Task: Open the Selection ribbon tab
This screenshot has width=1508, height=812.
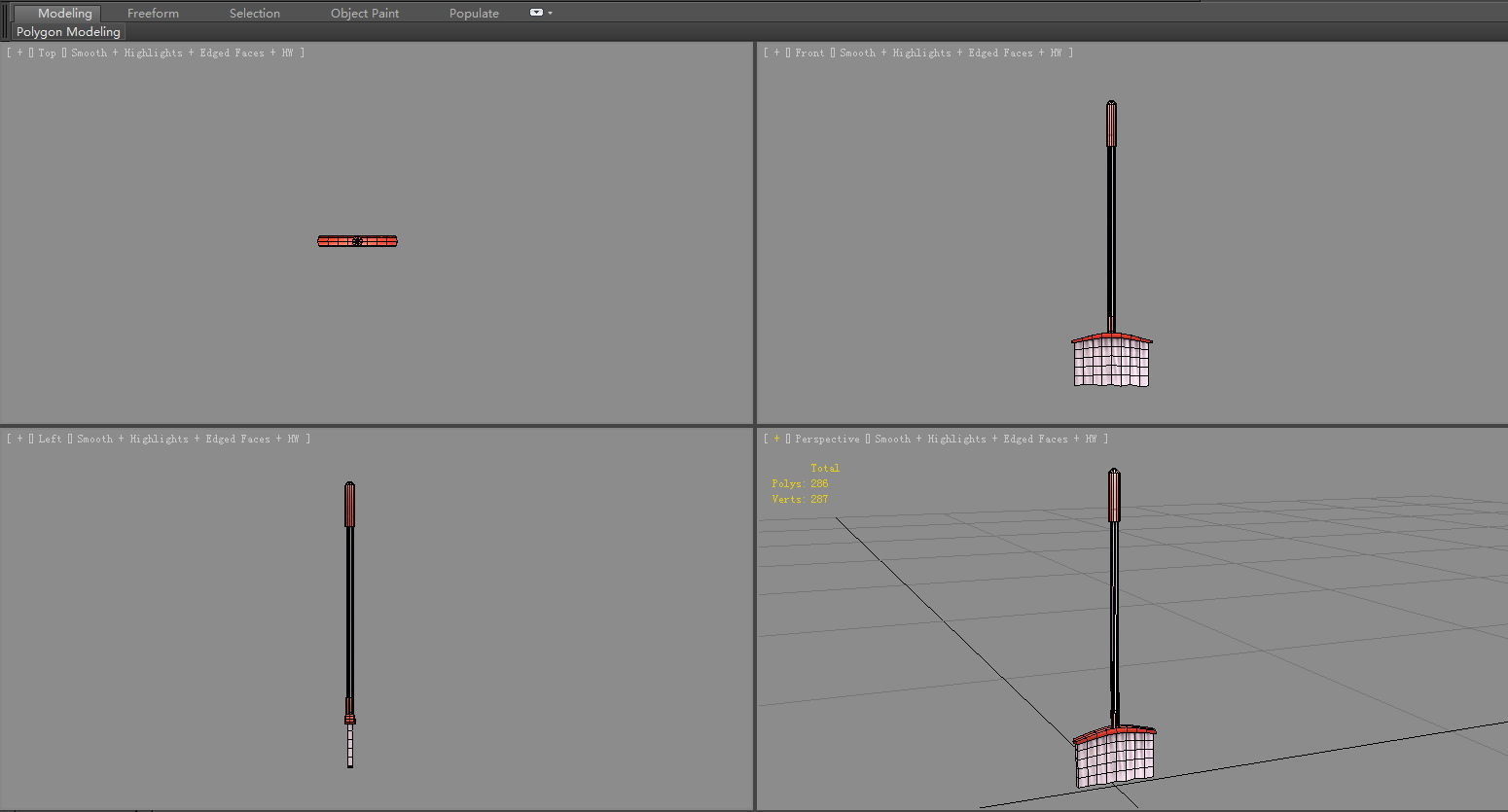Action: (x=254, y=13)
